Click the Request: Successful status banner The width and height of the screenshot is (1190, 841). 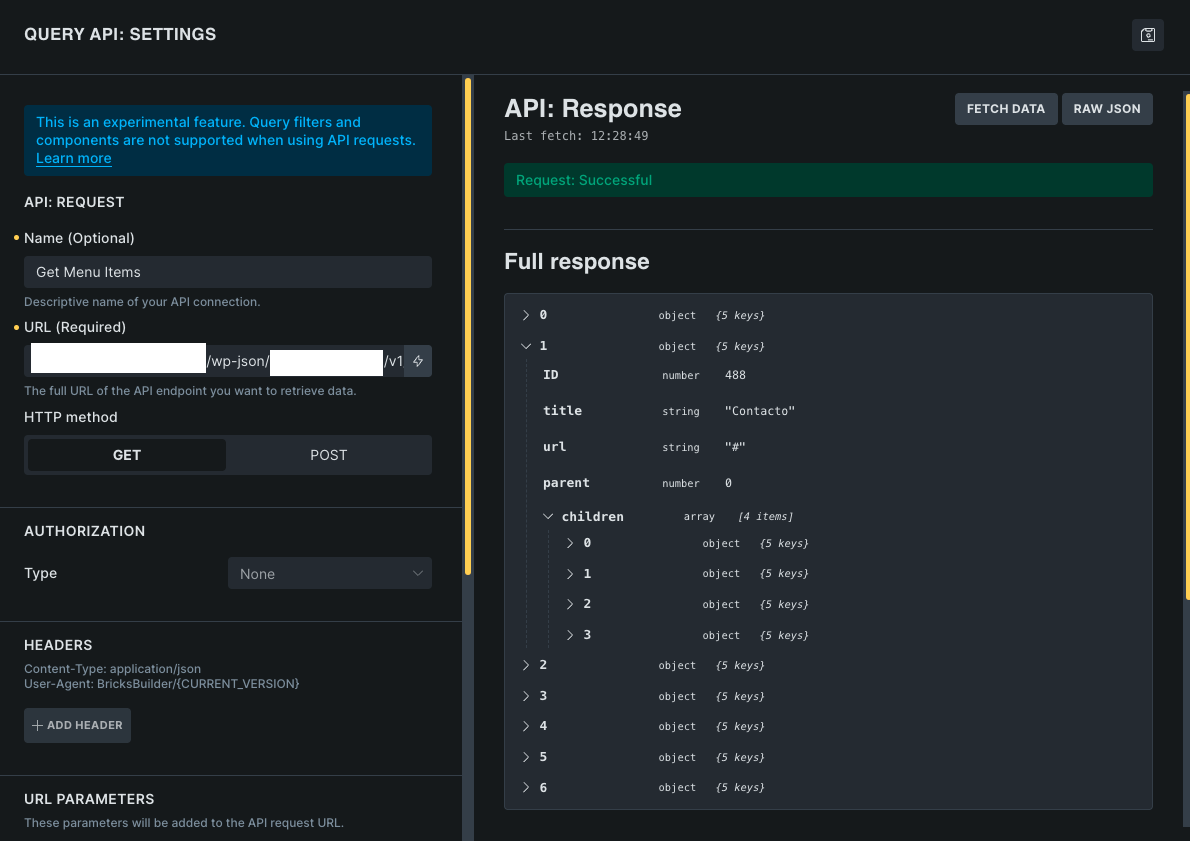(828, 180)
